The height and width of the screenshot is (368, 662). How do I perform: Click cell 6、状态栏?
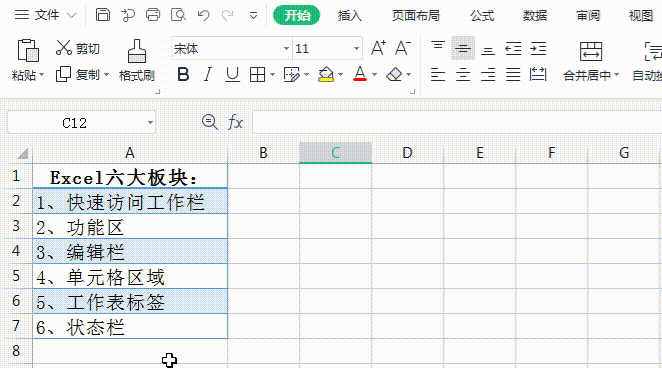coord(130,326)
